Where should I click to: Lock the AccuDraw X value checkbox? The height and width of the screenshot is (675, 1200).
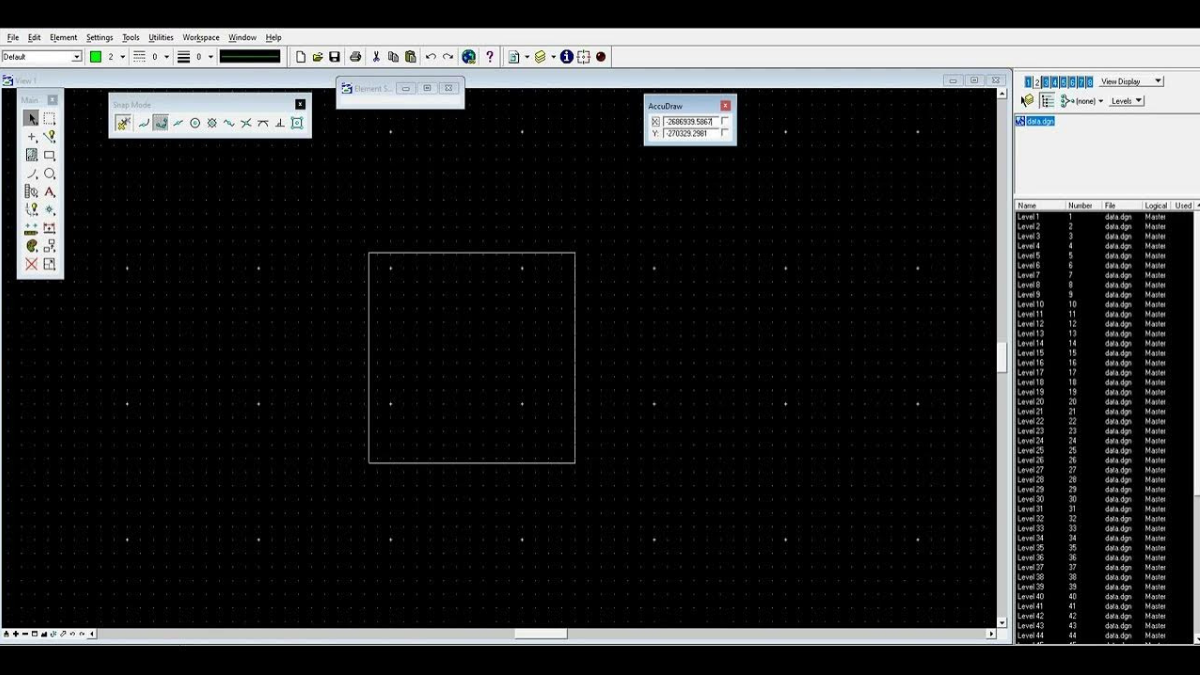click(x=725, y=121)
